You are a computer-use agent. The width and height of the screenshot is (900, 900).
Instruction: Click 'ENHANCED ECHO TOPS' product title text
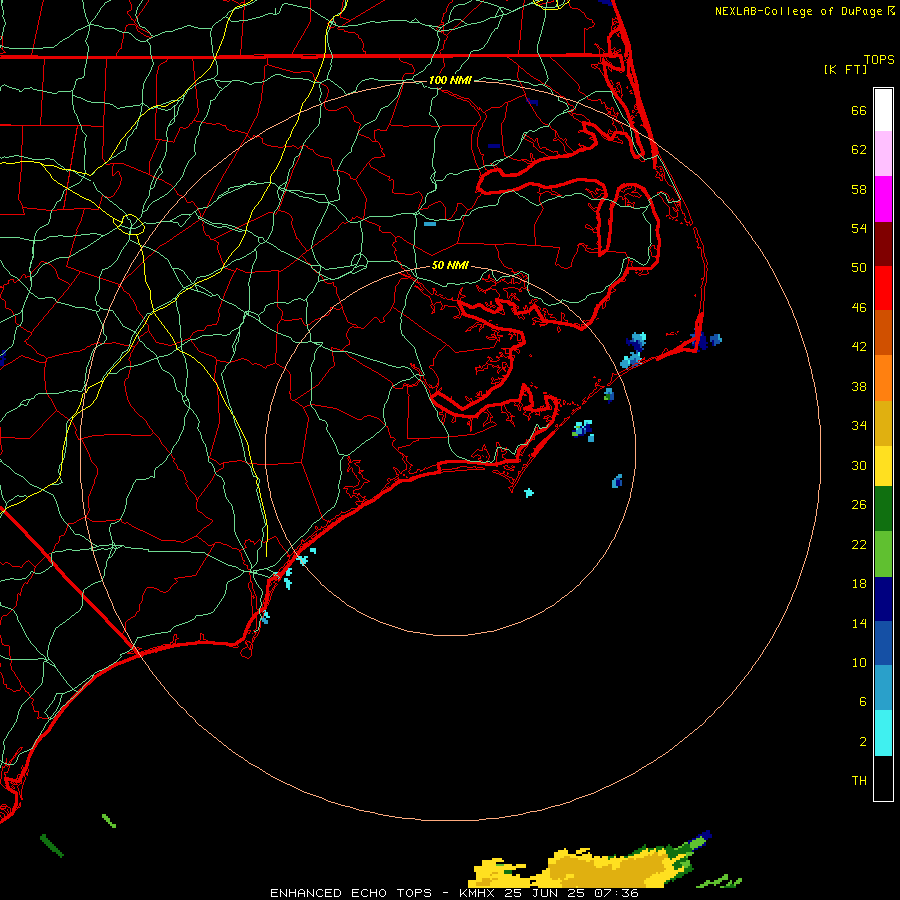[351, 893]
